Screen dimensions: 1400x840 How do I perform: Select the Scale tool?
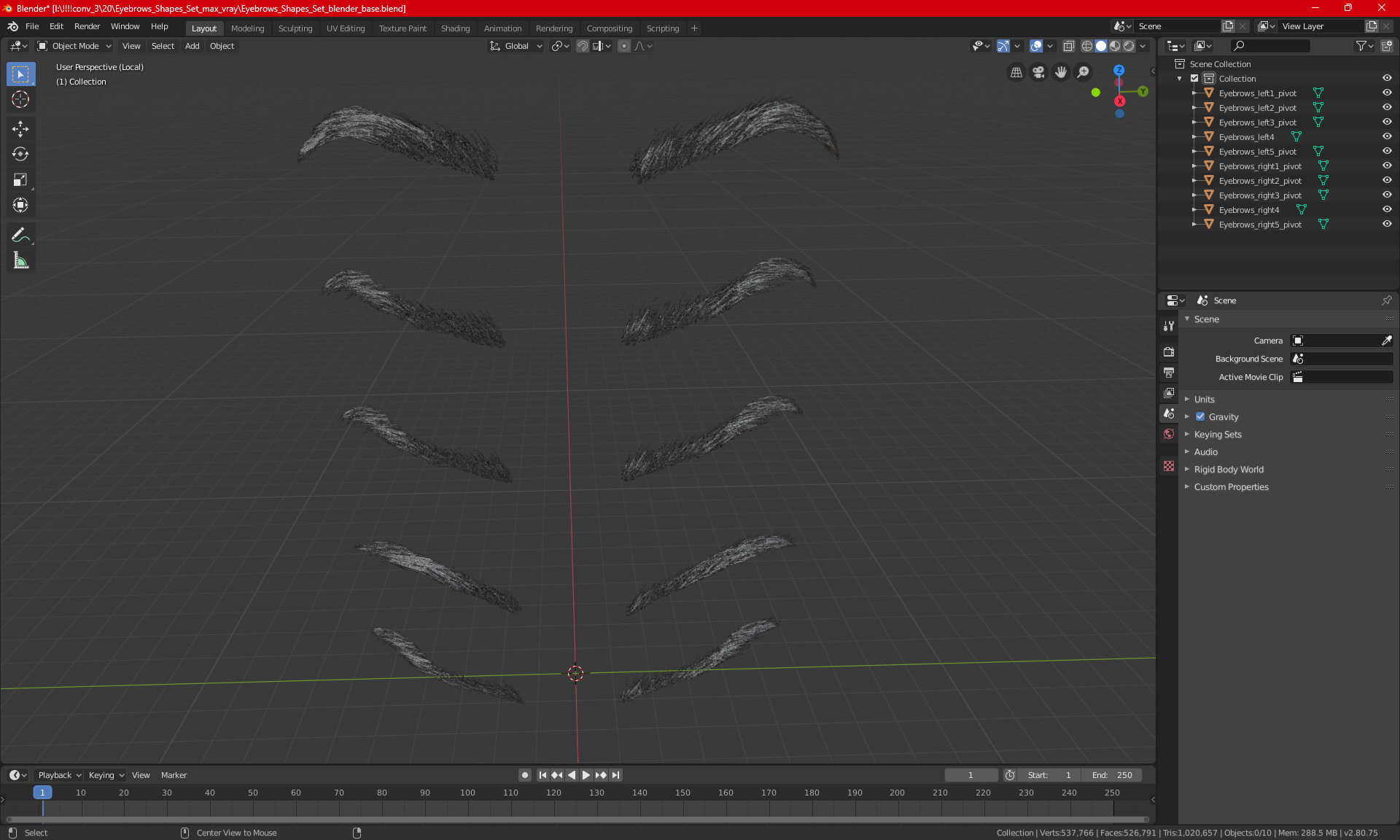click(x=20, y=179)
